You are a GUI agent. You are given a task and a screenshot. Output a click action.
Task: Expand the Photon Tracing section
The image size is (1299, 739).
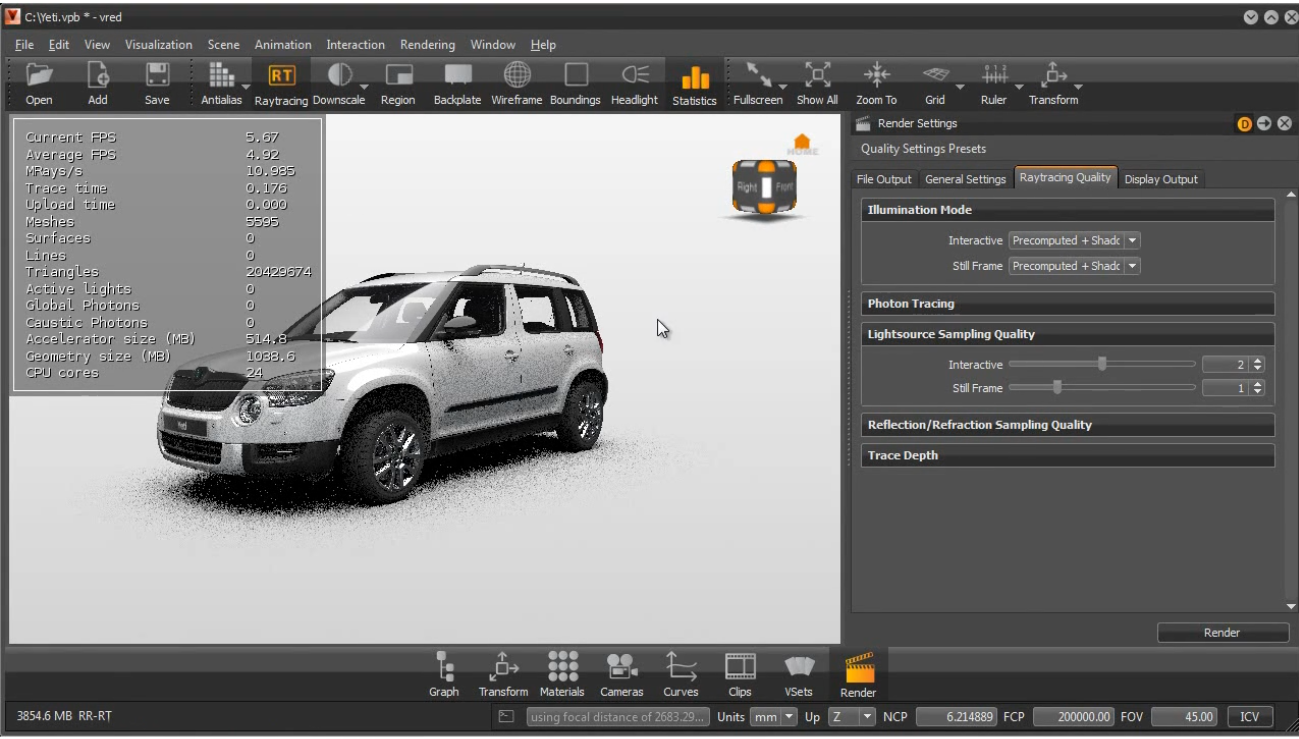tap(1068, 304)
